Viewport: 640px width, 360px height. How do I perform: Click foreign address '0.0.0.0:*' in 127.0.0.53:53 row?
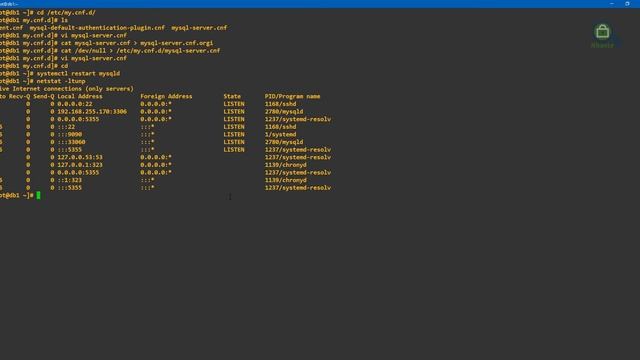pos(156,157)
